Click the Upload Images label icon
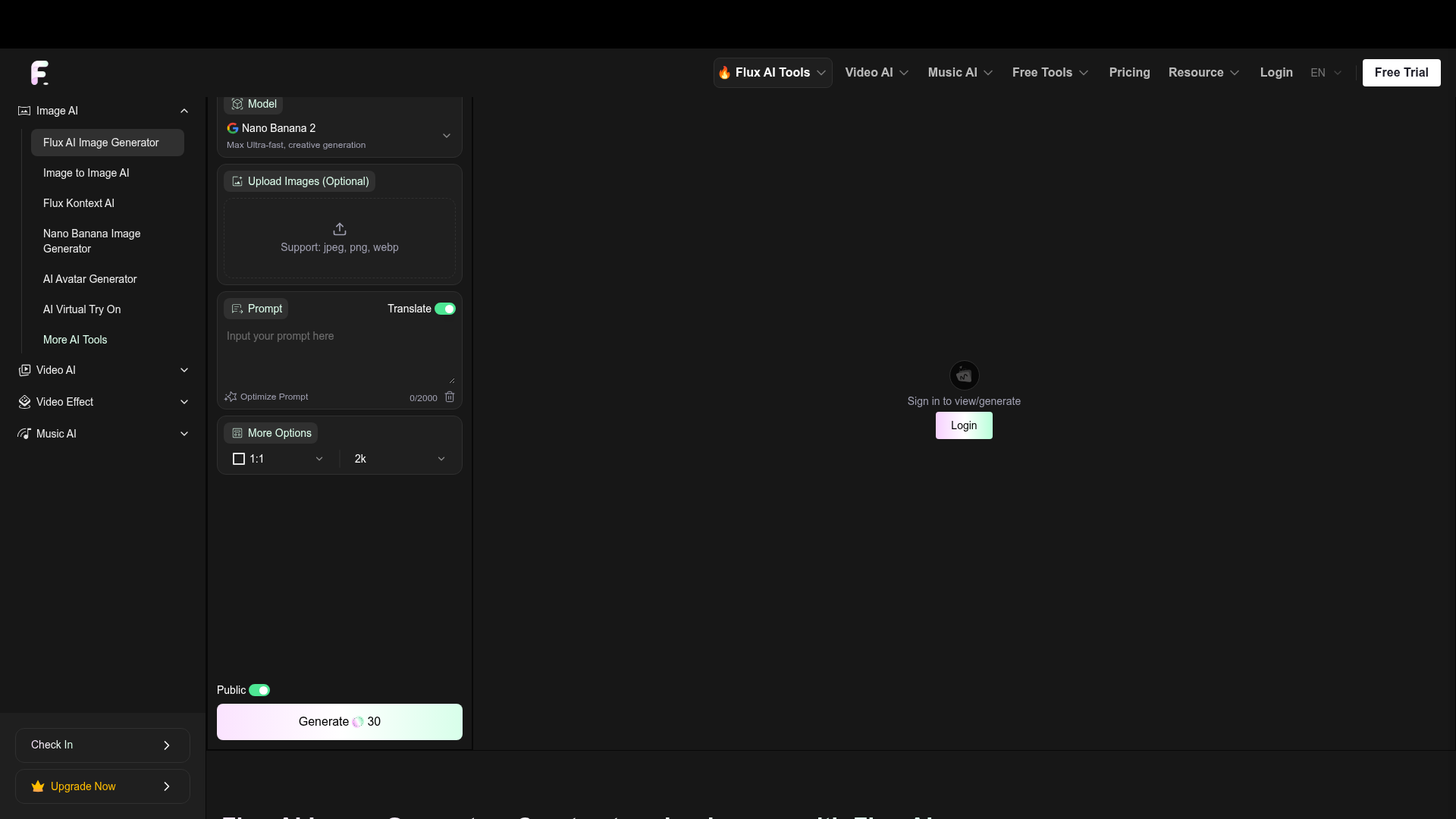The width and height of the screenshot is (1456, 819). [237, 181]
